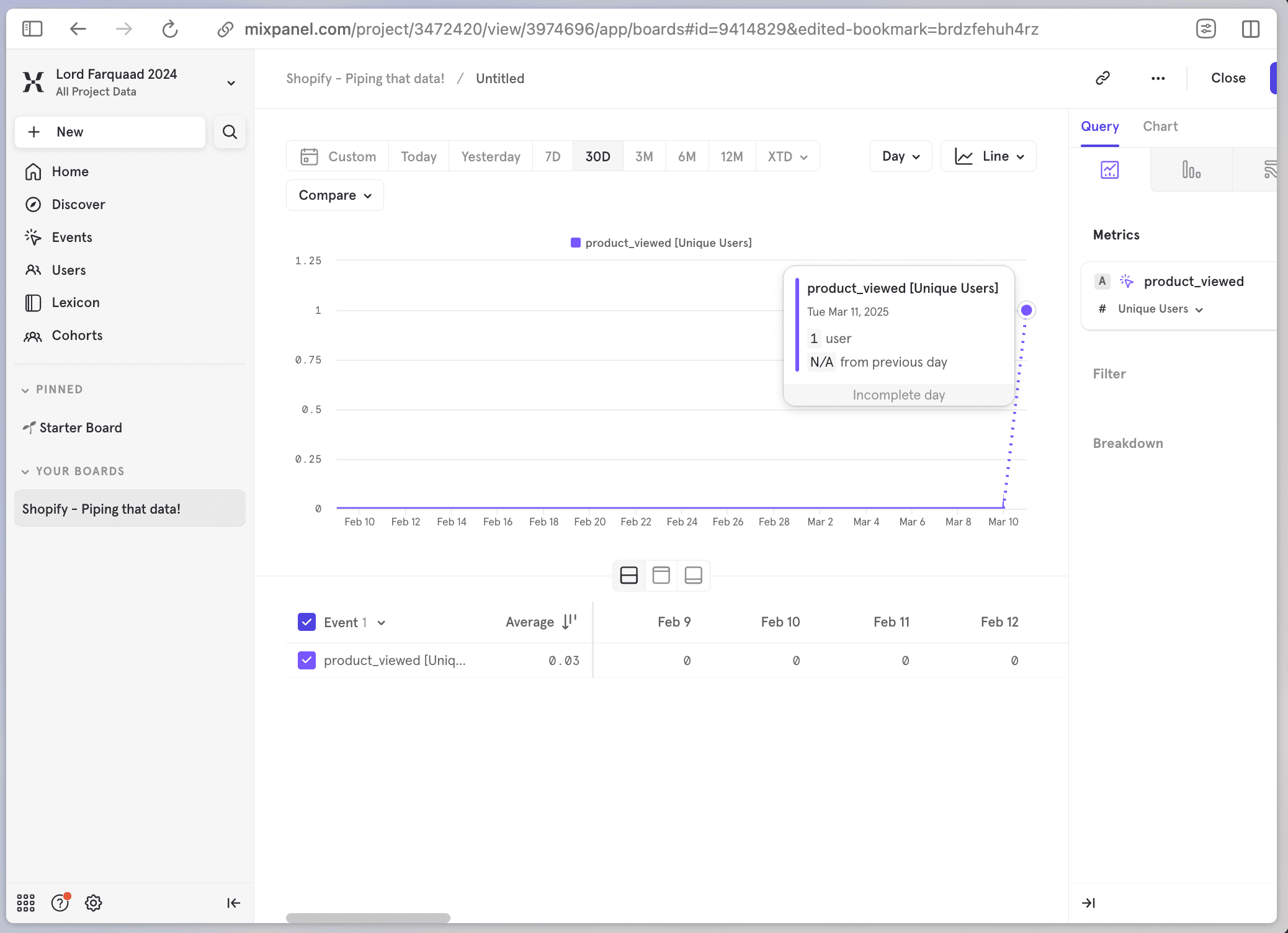Click the search magnifier icon in sidebar
The image size is (1288, 933).
coord(230,132)
